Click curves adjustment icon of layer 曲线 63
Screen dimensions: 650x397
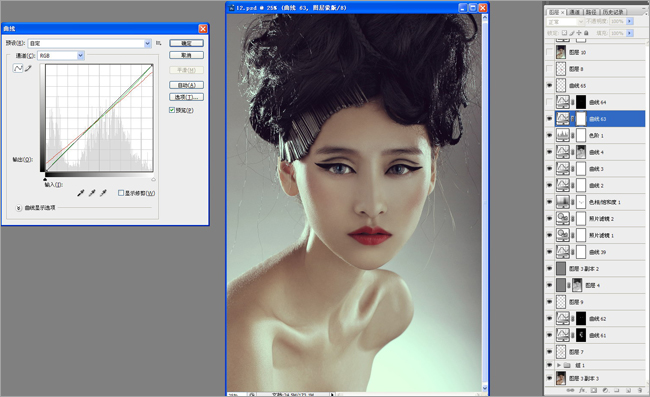coord(563,119)
